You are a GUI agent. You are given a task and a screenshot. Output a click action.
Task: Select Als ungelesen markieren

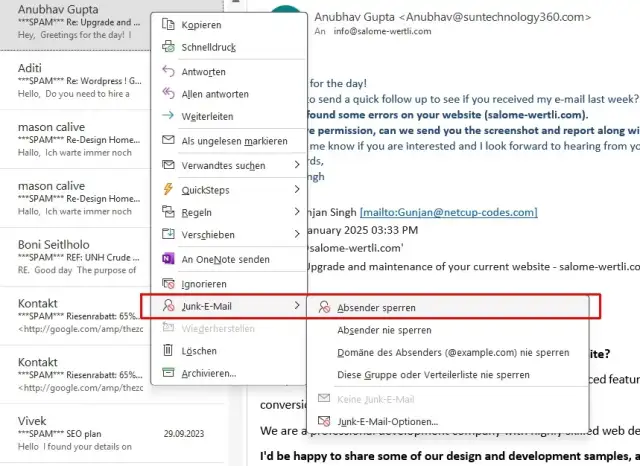coord(229,141)
